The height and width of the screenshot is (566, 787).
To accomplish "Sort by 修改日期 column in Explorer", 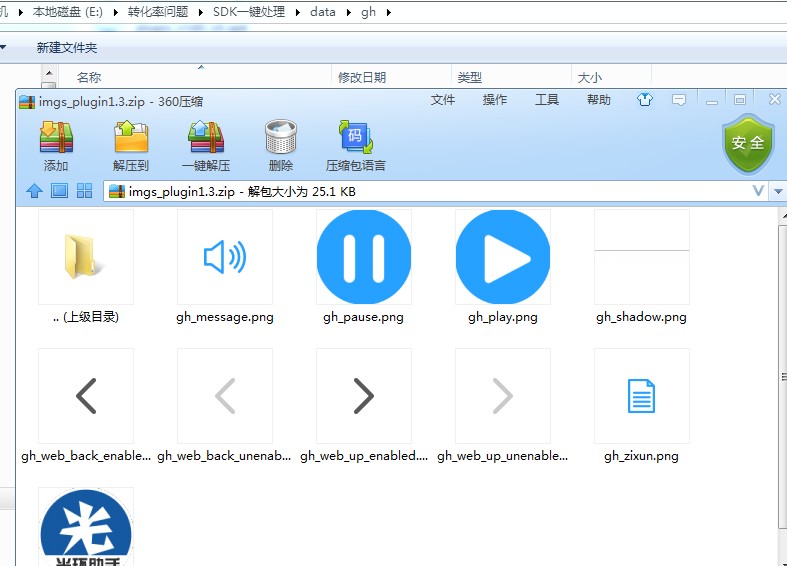I will [362, 77].
